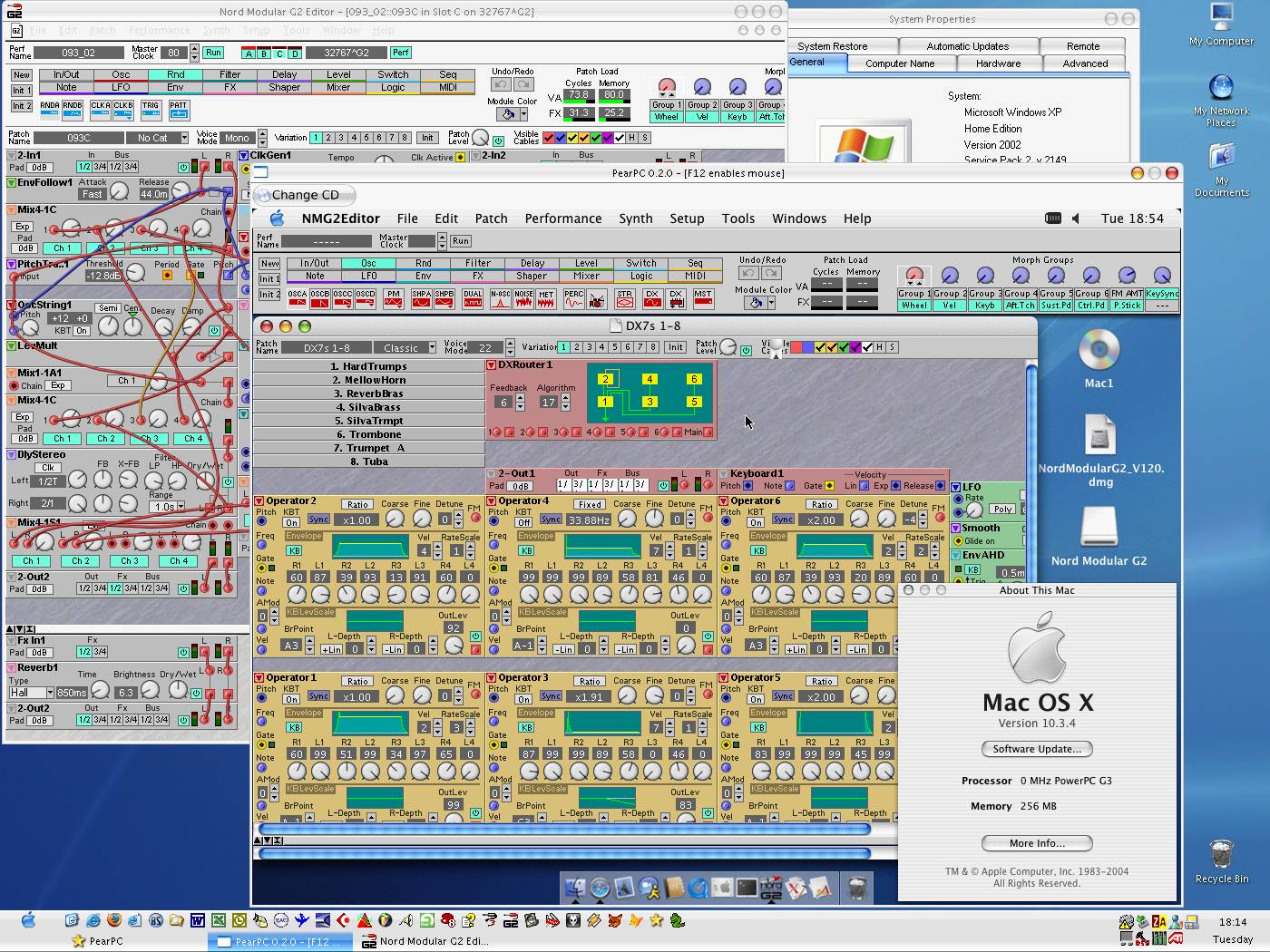Screen dimensions: 1270x952
Task: Select the PM oscillator module icon
Action: [x=393, y=298]
